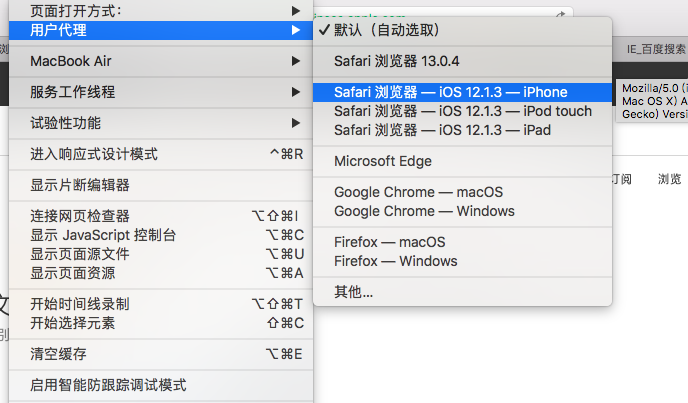Switch user agent to Safari iOS iPad

click(x=442, y=130)
